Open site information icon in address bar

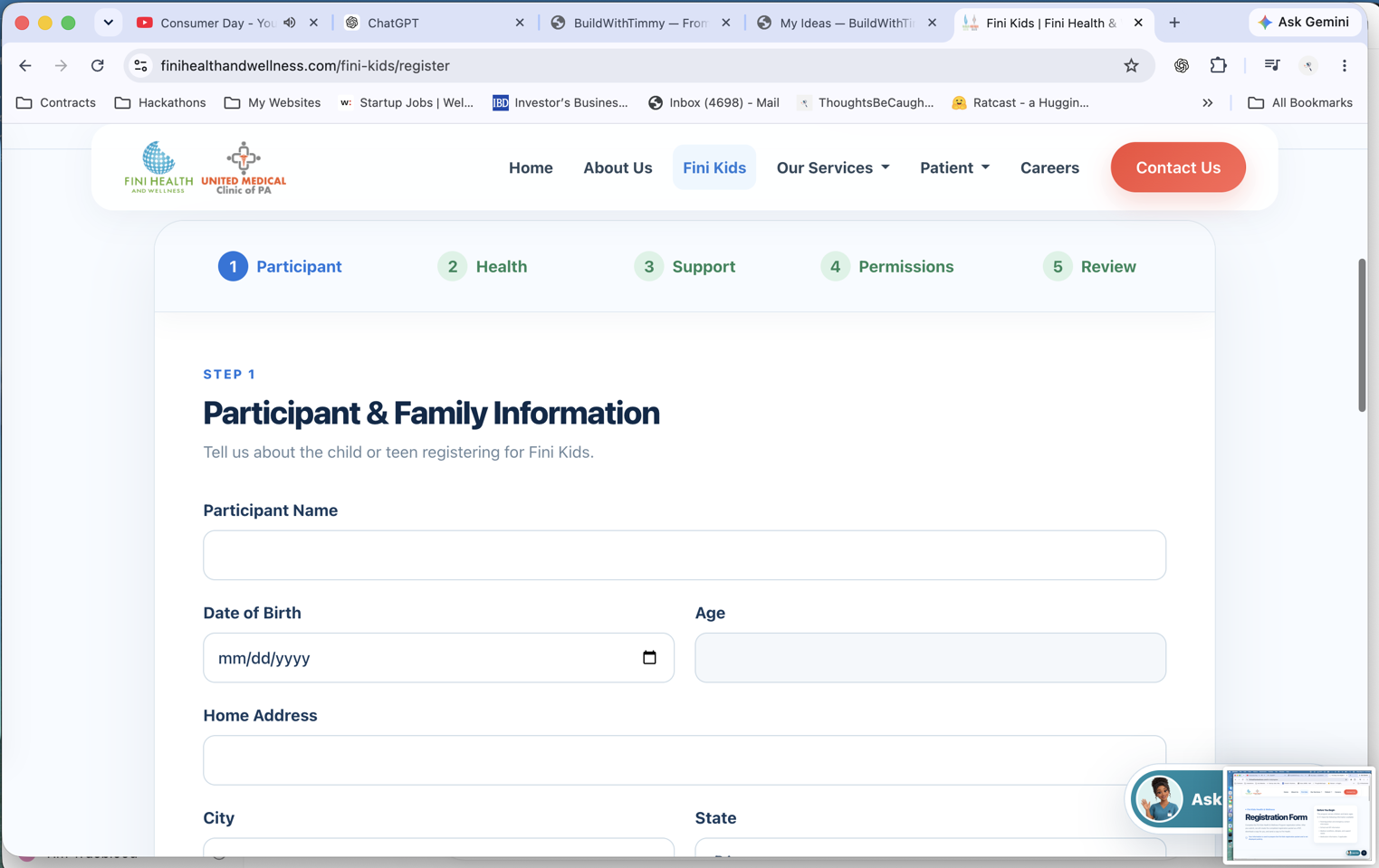tap(140, 65)
